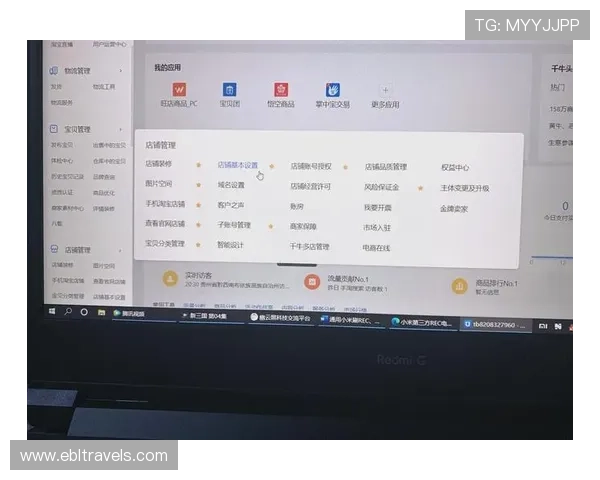Expand the 宝贝管理 chevron arrow
The image size is (600, 480).
(121, 130)
